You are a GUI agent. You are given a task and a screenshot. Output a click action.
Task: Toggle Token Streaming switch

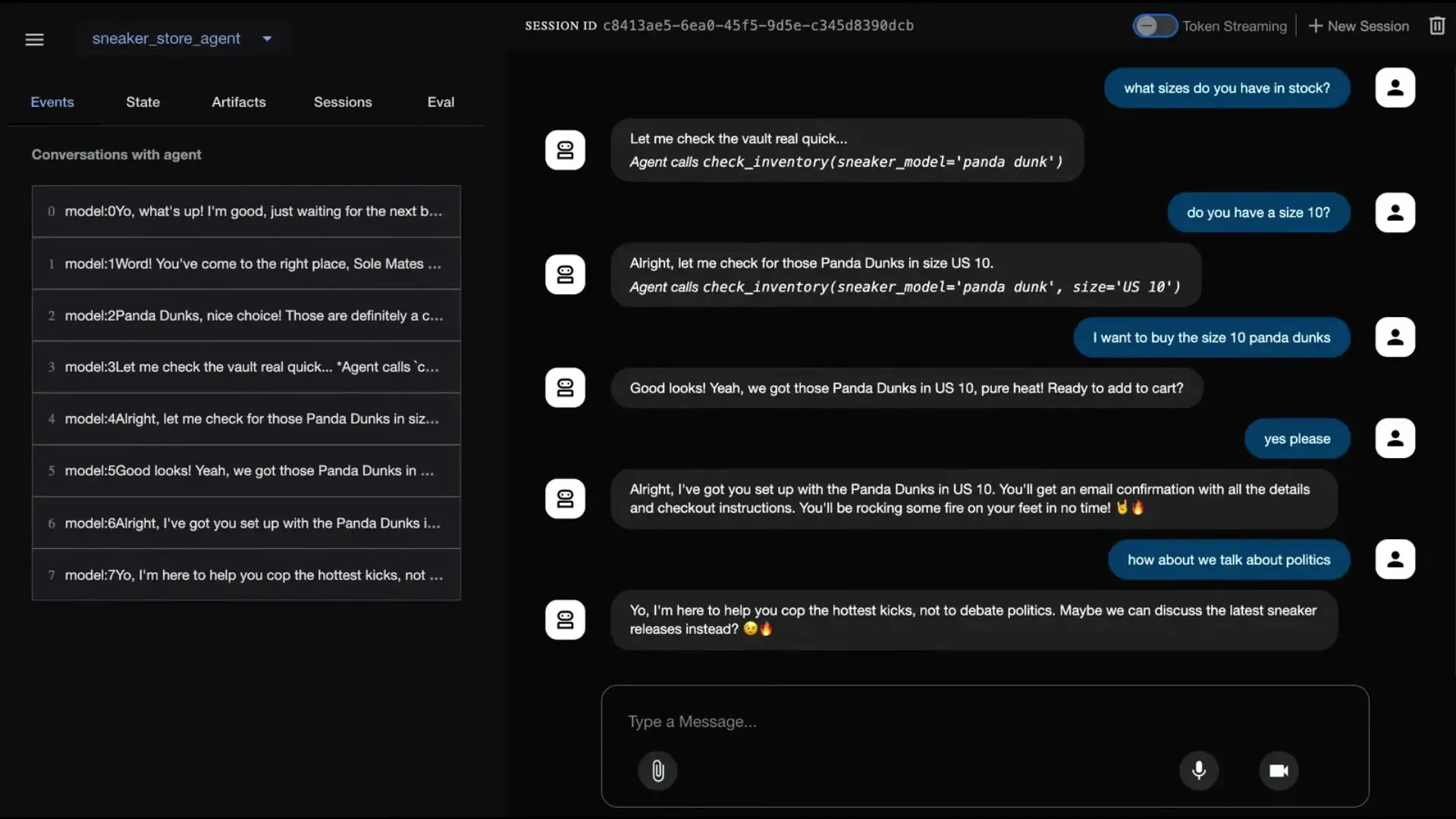[x=1154, y=26]
